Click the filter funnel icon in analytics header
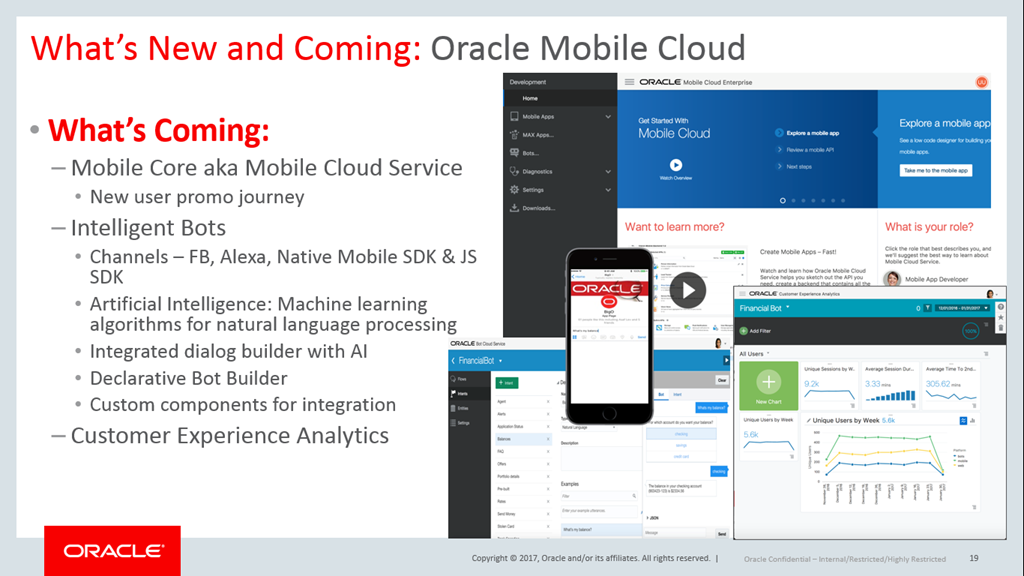 tap(929, 309)
